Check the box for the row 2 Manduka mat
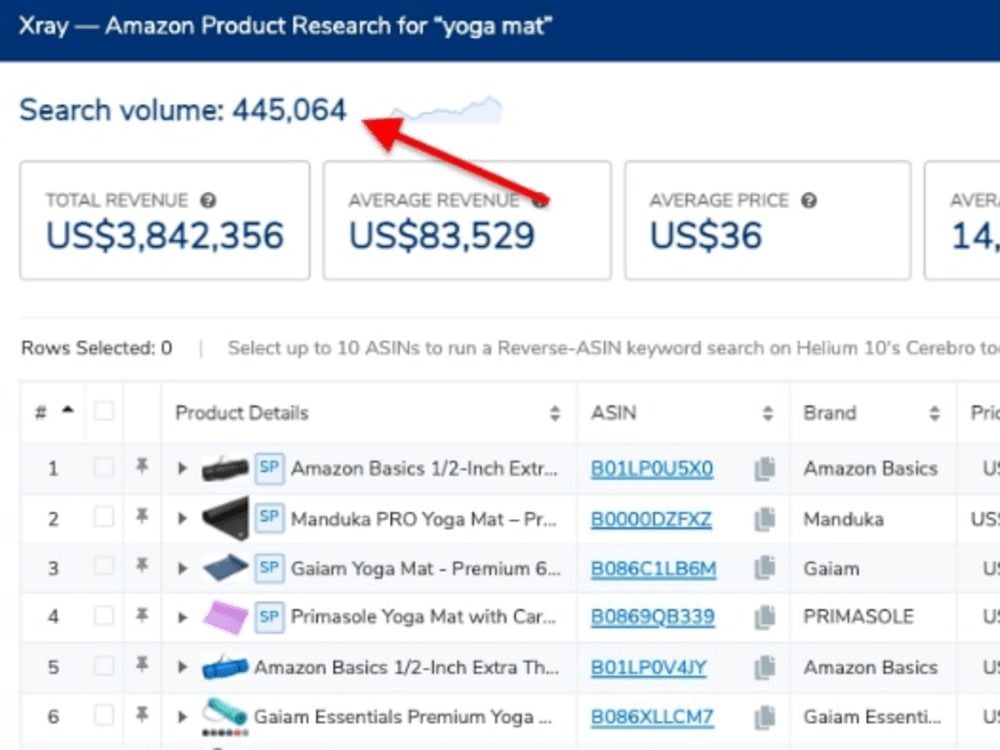This screenshot has height=750, width=1000. (x=103, y=517)
